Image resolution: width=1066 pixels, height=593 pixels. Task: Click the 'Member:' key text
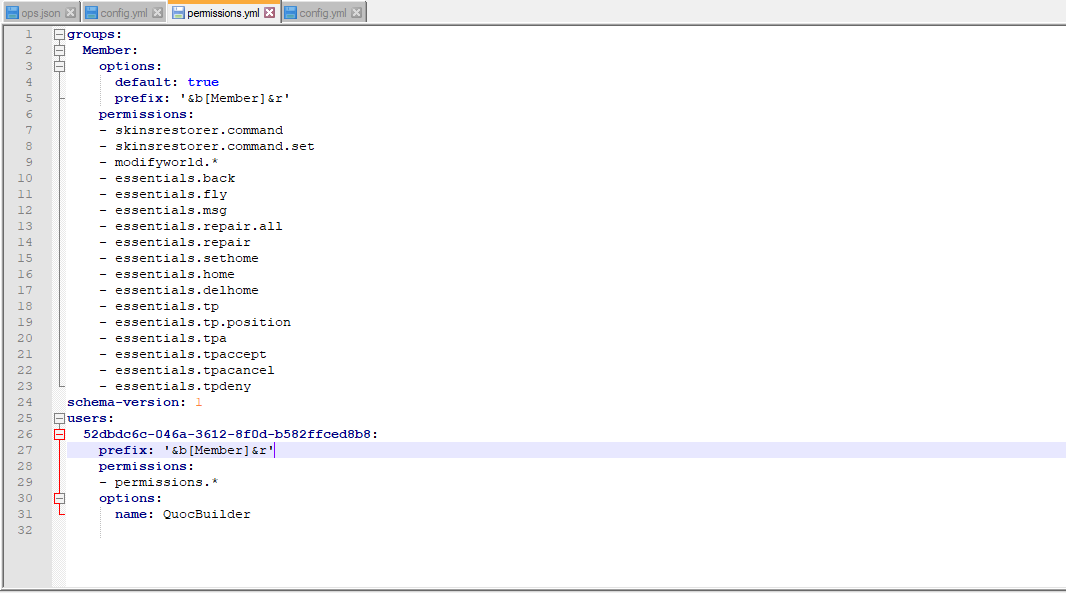110,50
